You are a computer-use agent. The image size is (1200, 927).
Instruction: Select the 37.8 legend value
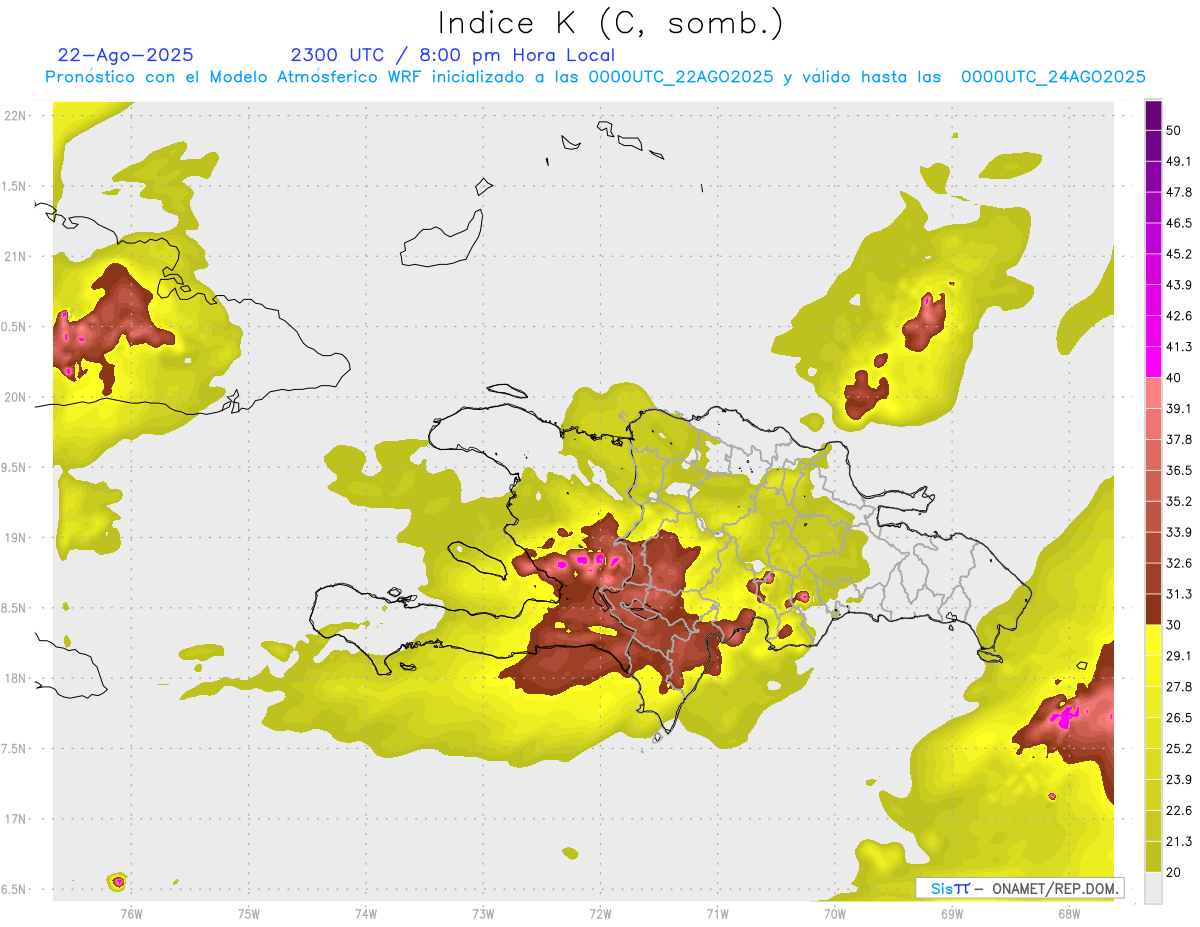coord(1180,439)
